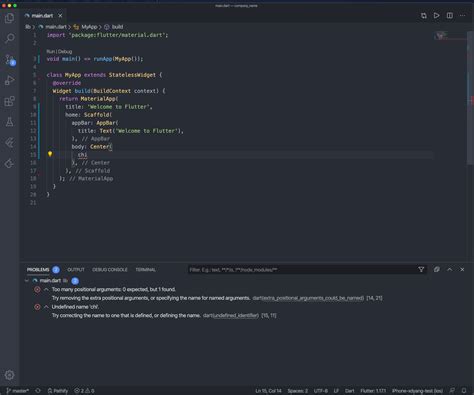Click problem count badge on Problems tab
This screenshot has height=395, width=474.
point(56,270)
